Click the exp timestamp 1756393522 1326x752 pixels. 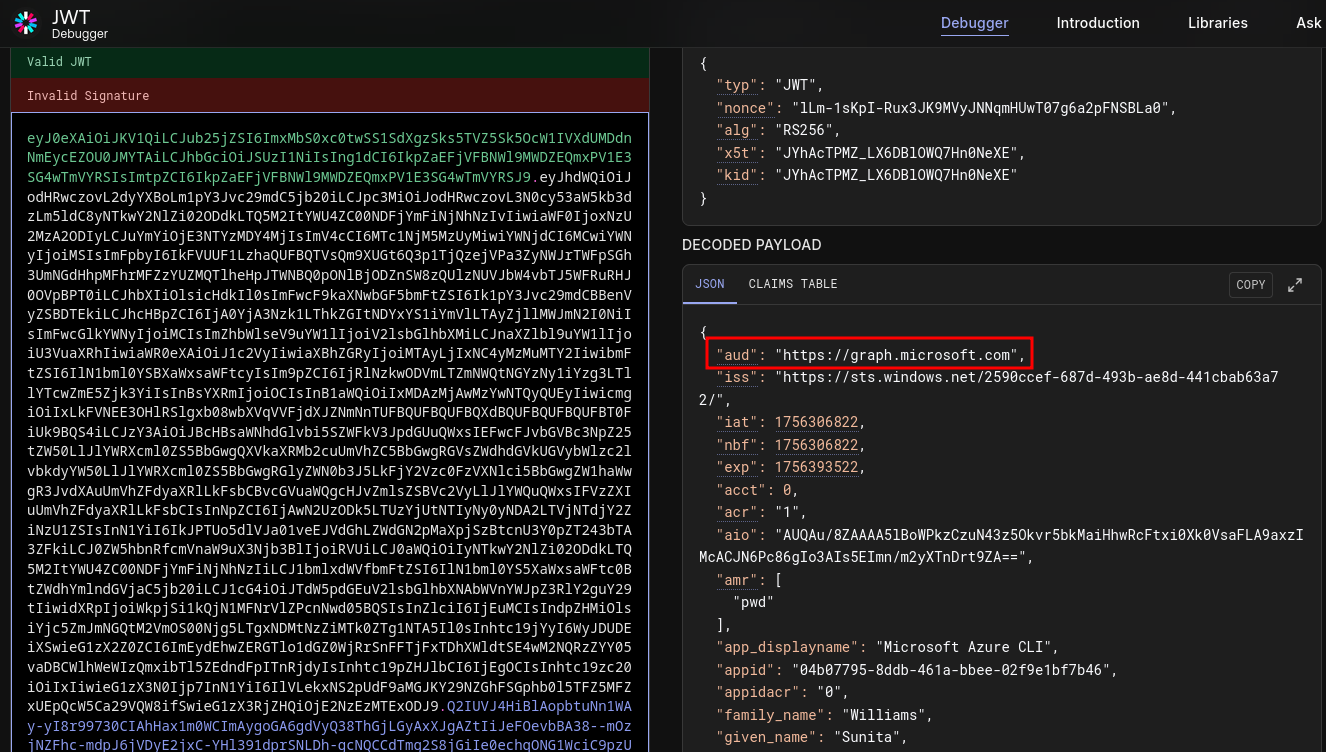point(815,467)
